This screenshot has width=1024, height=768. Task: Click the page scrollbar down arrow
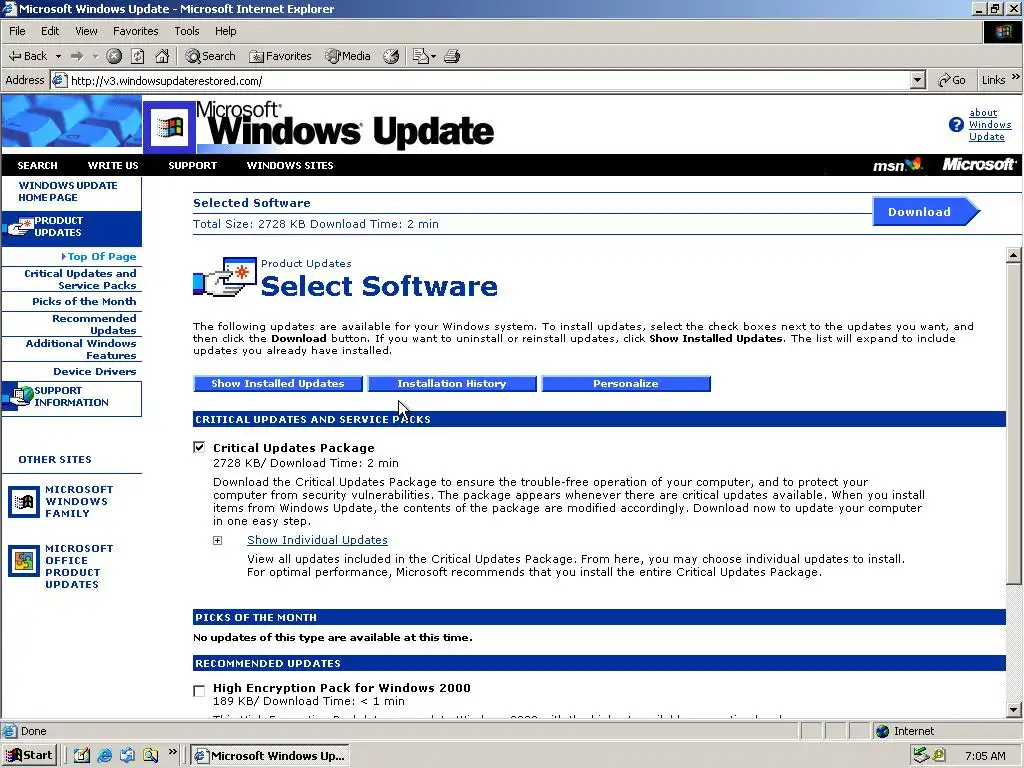coord(1014,709)
